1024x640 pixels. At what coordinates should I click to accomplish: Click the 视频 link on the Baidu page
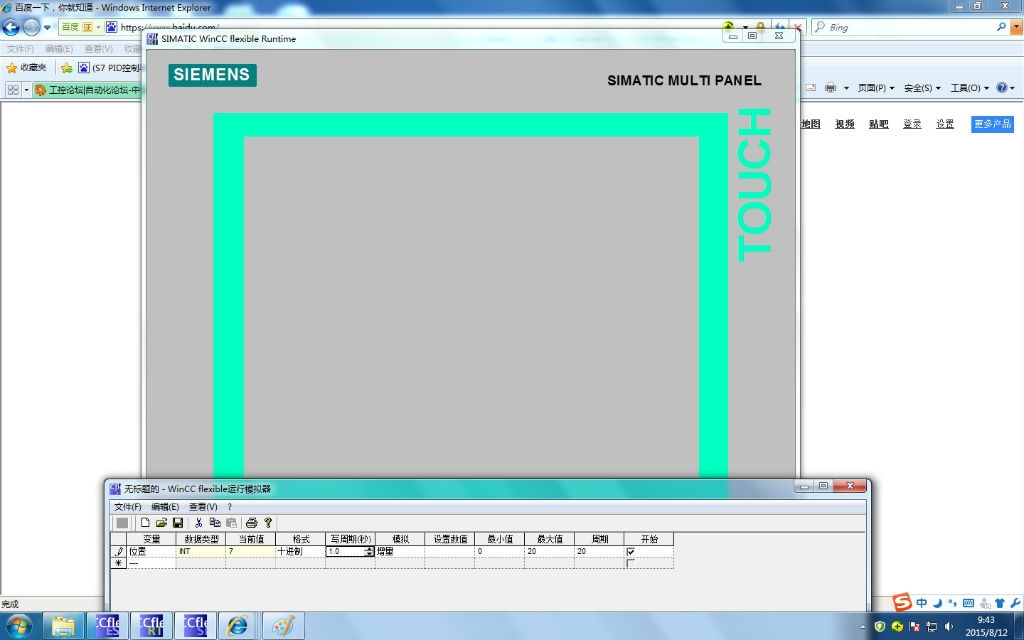coord(844,123)
